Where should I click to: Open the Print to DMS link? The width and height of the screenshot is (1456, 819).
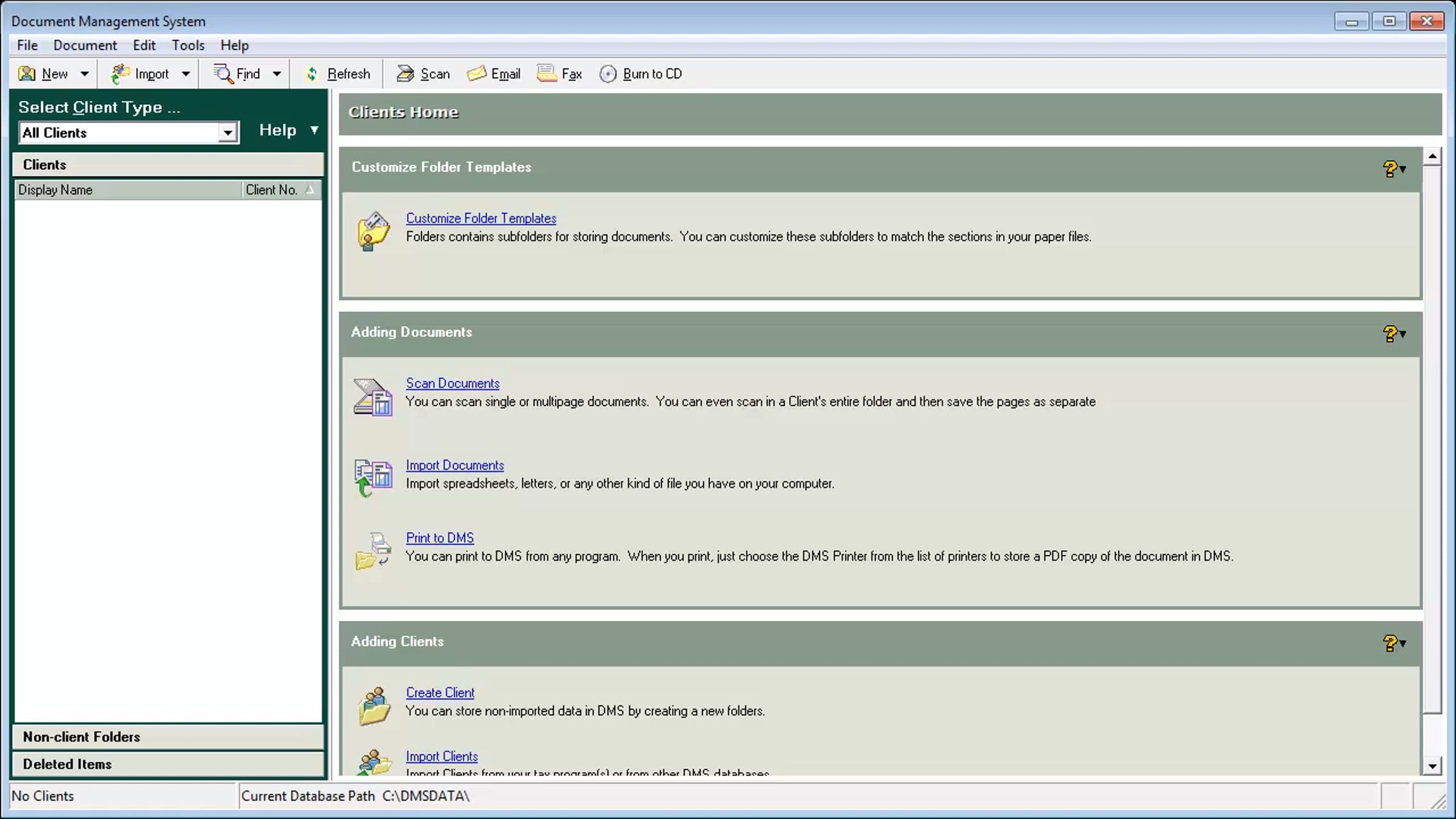(x=439, y=538)
